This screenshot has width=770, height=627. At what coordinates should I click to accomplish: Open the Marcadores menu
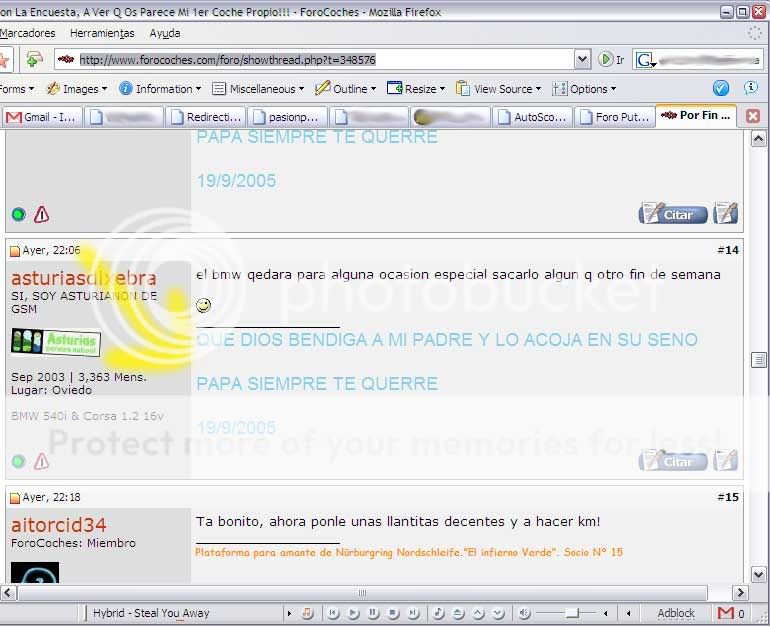28,33
